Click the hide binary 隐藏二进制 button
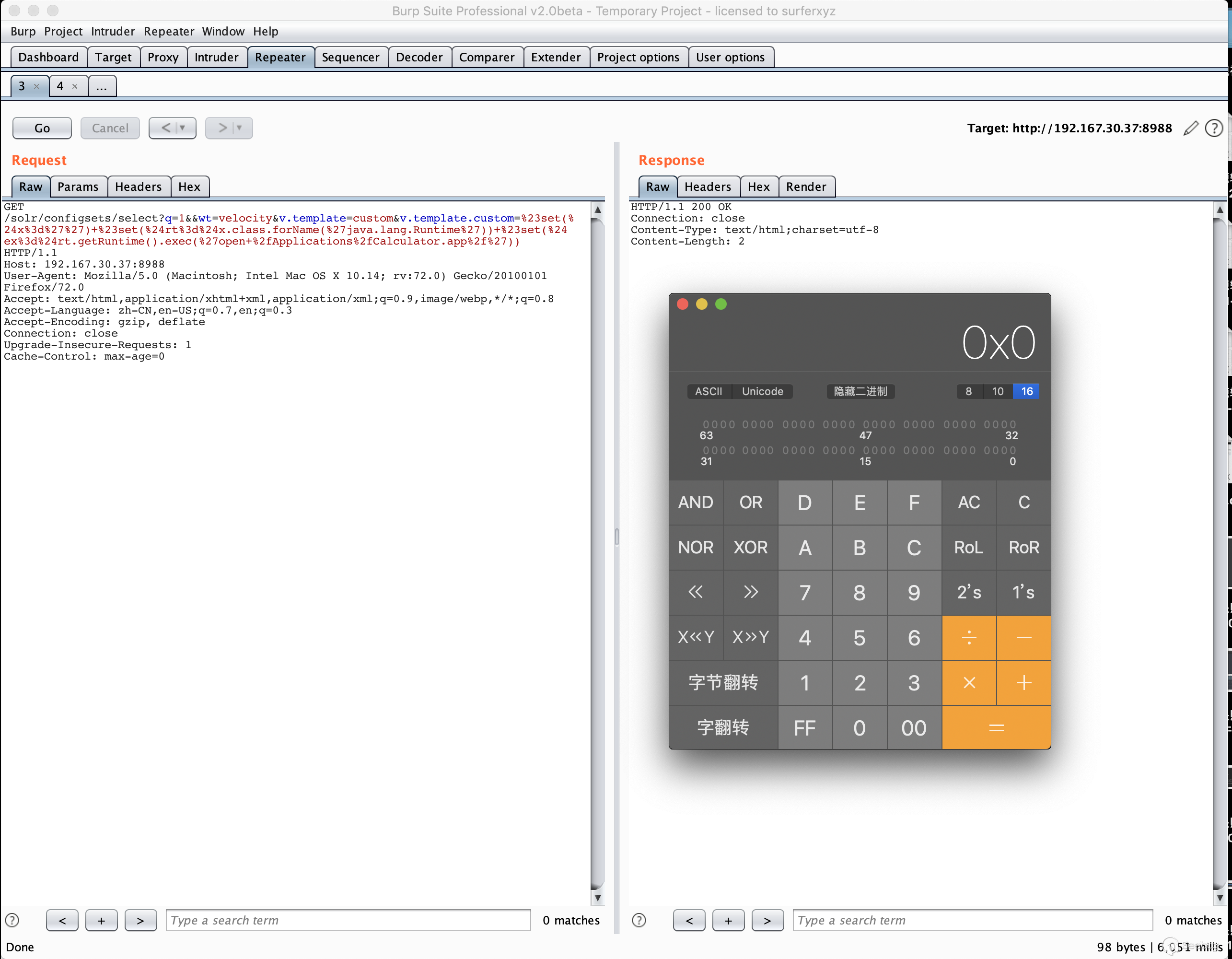 pyautogui.click(x=860, y=391)
